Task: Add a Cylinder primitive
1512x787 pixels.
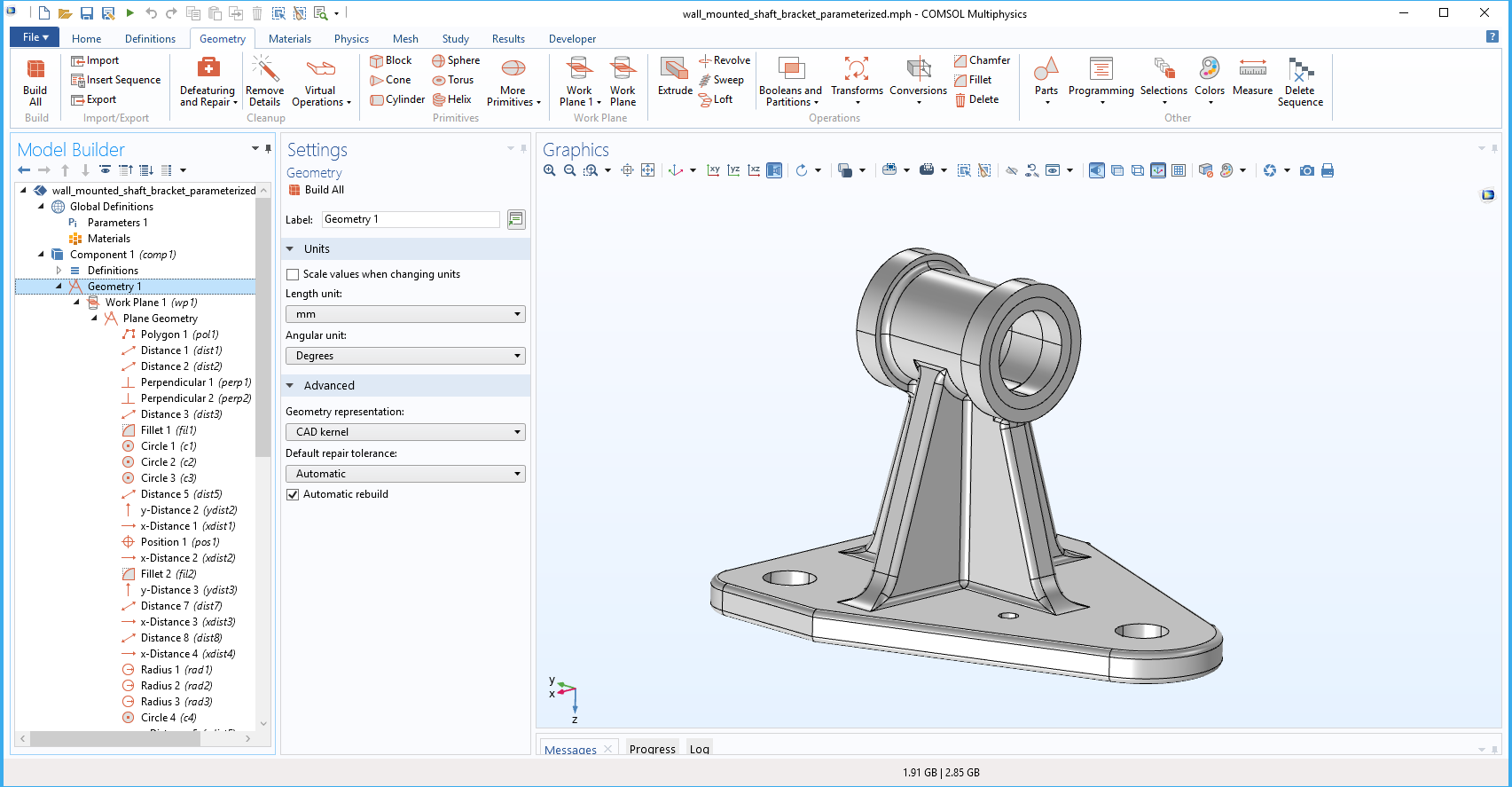Action: (397, 99)
